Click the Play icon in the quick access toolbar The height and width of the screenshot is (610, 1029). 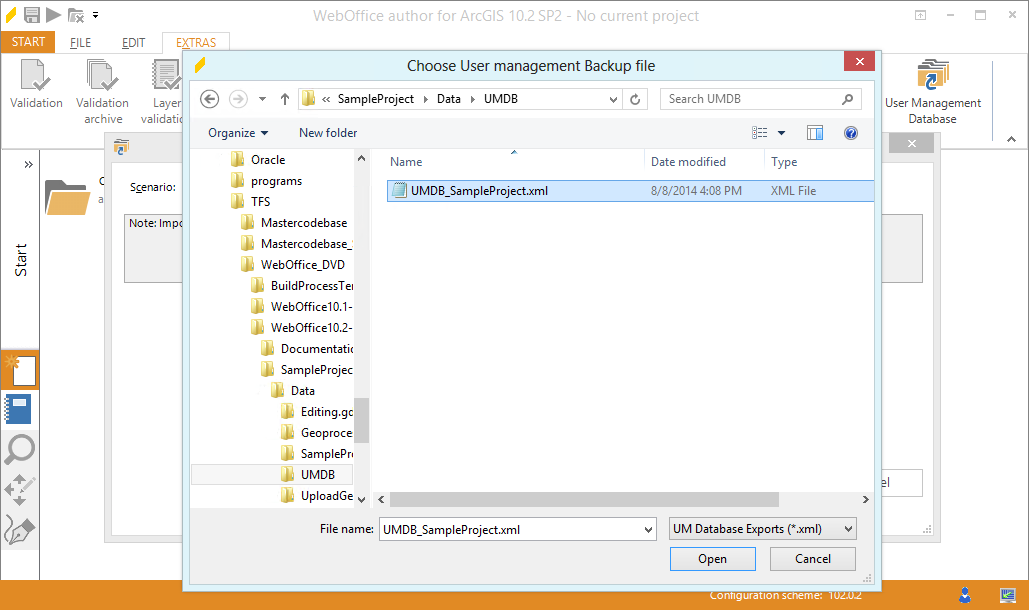coord(53,14)
